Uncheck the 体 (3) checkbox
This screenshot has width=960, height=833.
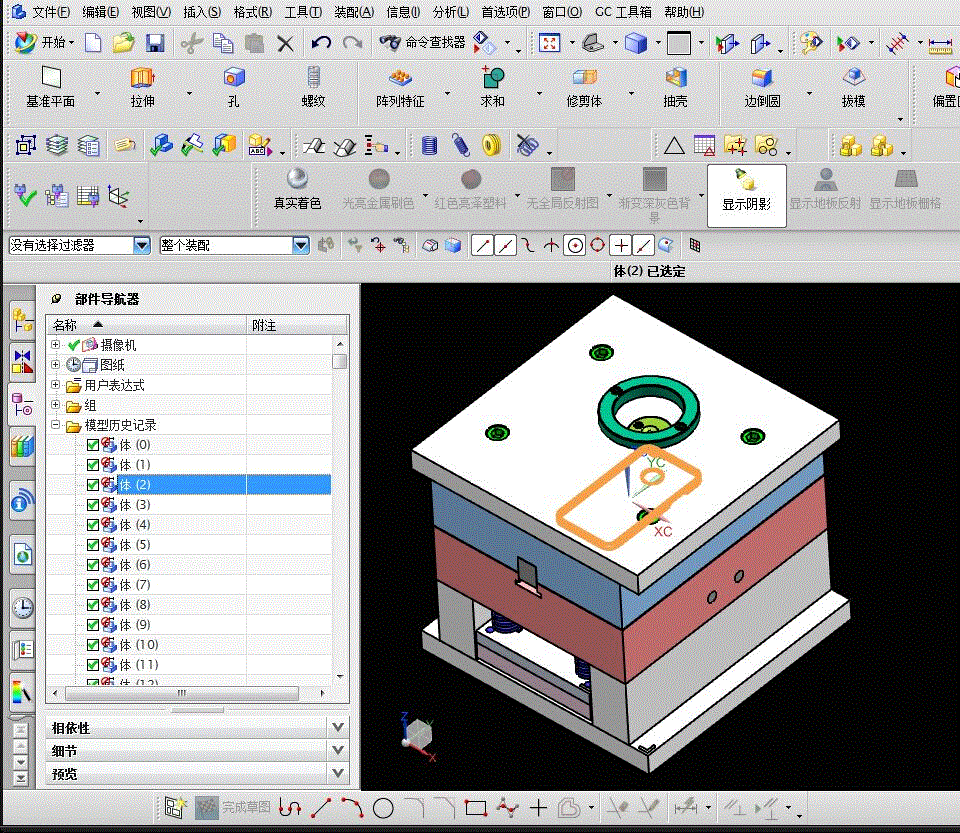coord(93,505)
